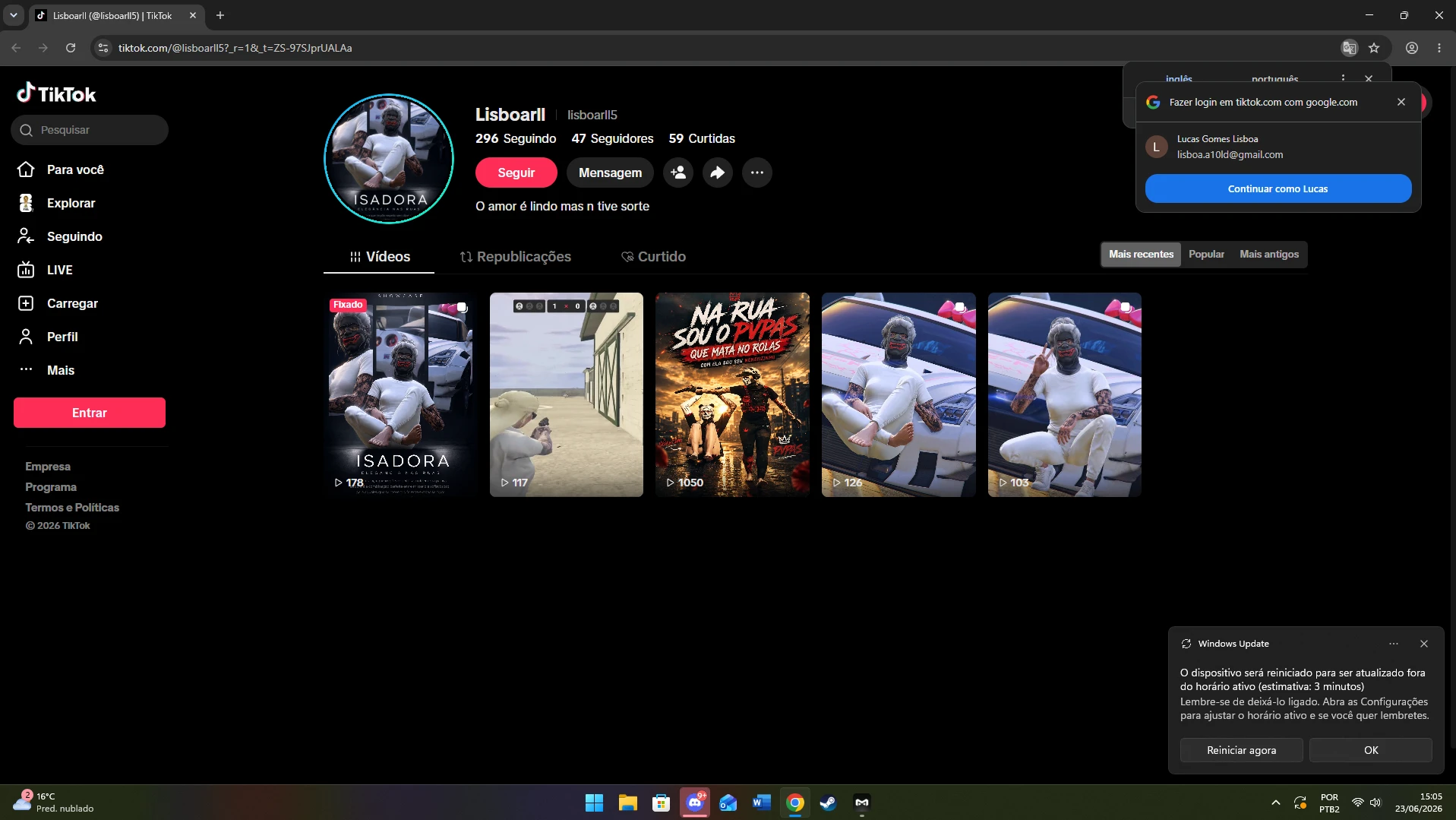The width and height of the screenshot is (1456, 820).
Task: Open the video with 117 views
Action: (567, 394)
